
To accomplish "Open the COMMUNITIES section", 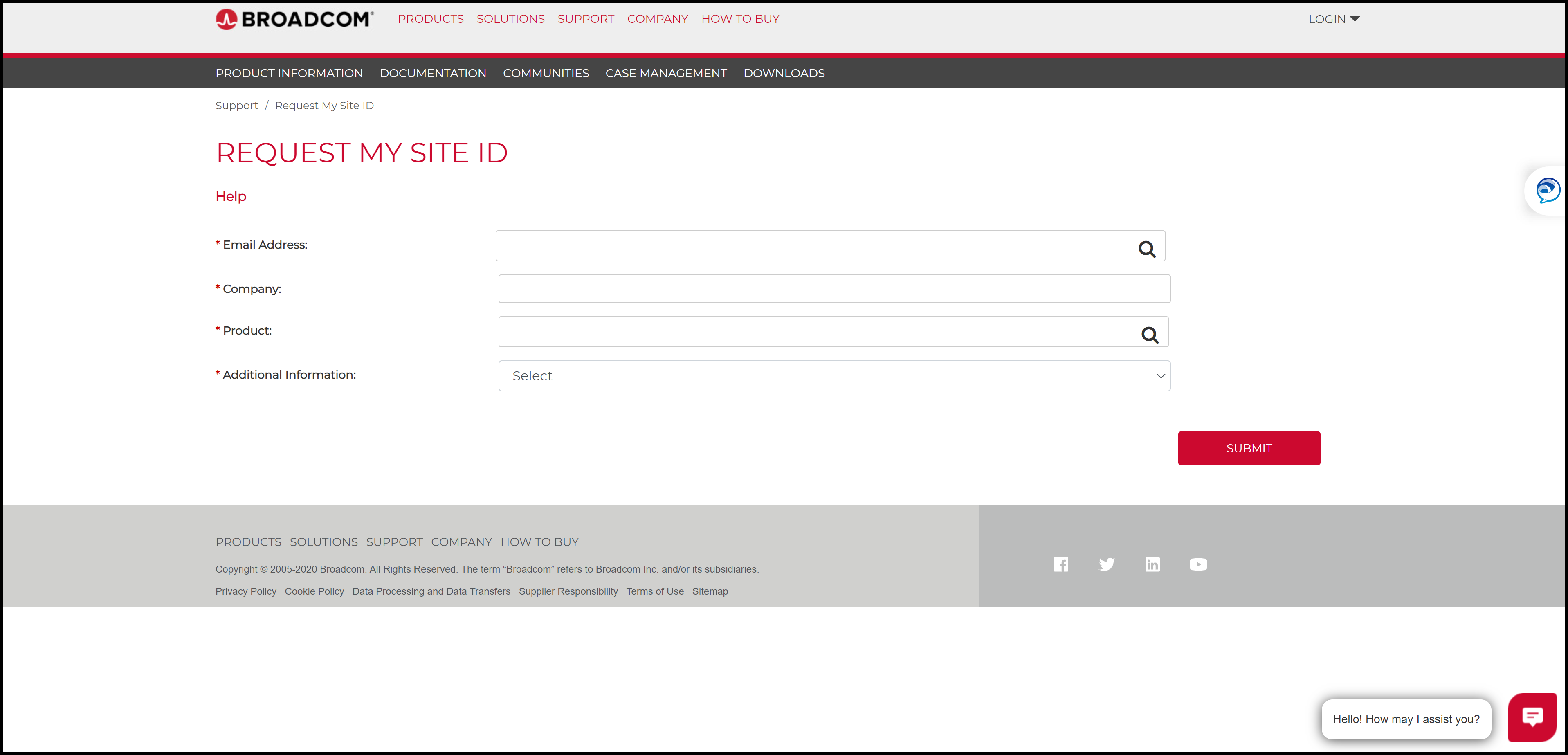I will [x=546, y=73].
